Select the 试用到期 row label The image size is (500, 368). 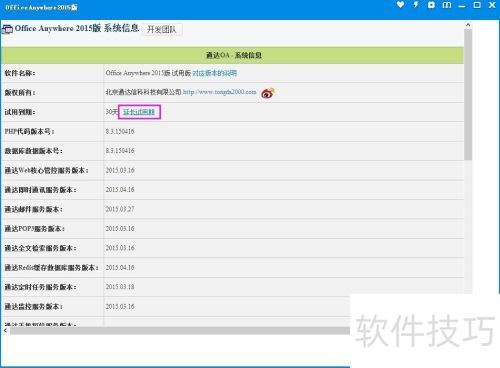coord(20,112)
